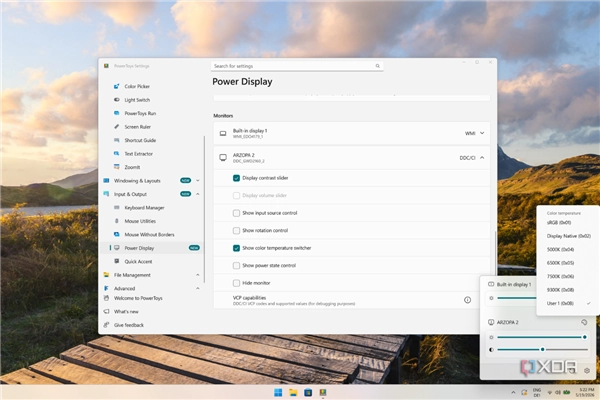Open the volume tray icon
The image size is (600, 400).
[x=558, y=392]
